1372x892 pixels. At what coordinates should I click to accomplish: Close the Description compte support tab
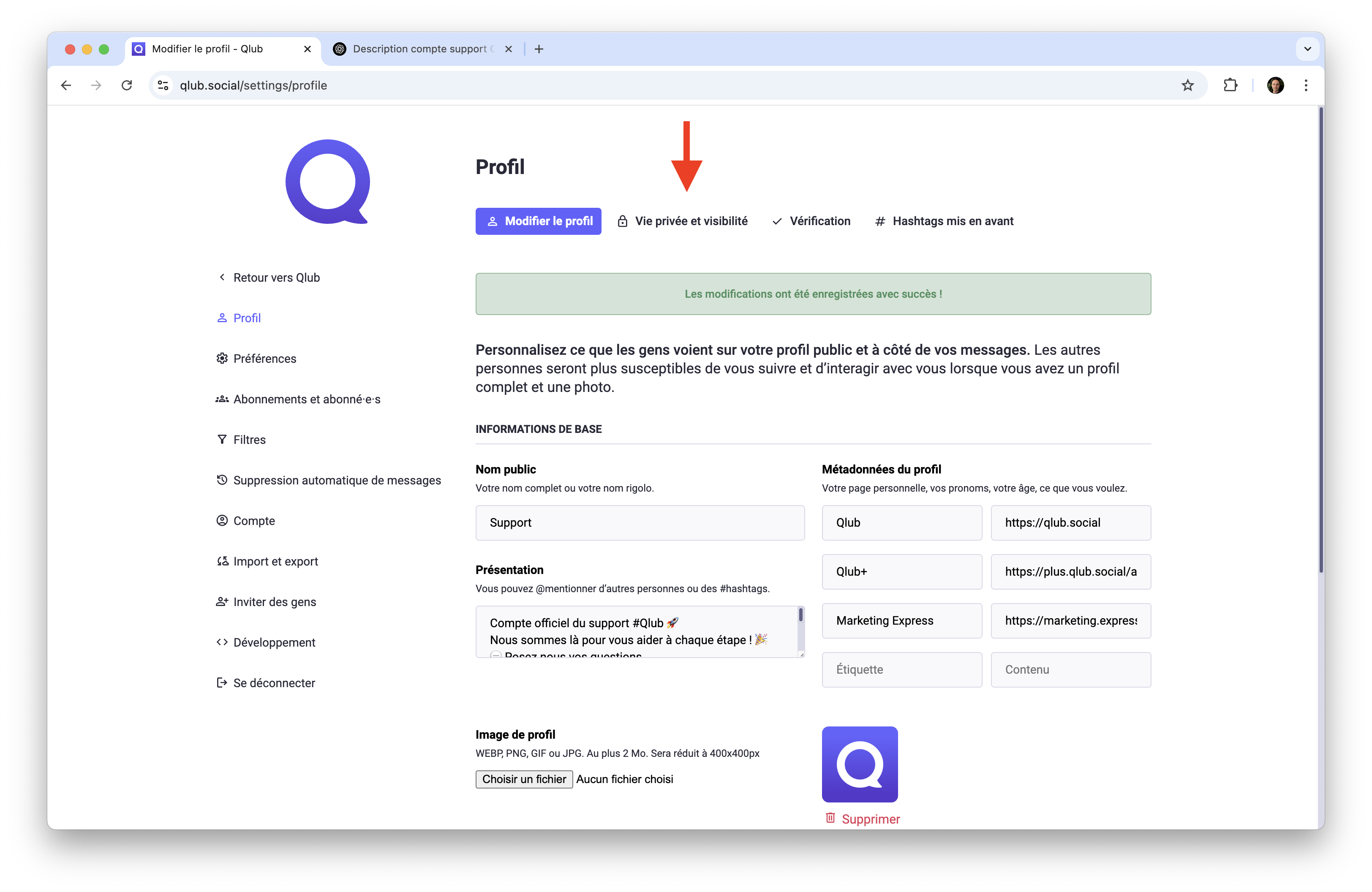pos(509,49)
